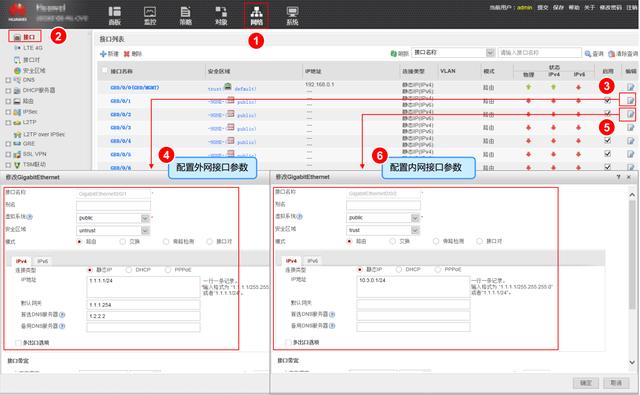Click edit icon for GE0/0/5 row
640x395 pixels.
[x=631, y=154]
